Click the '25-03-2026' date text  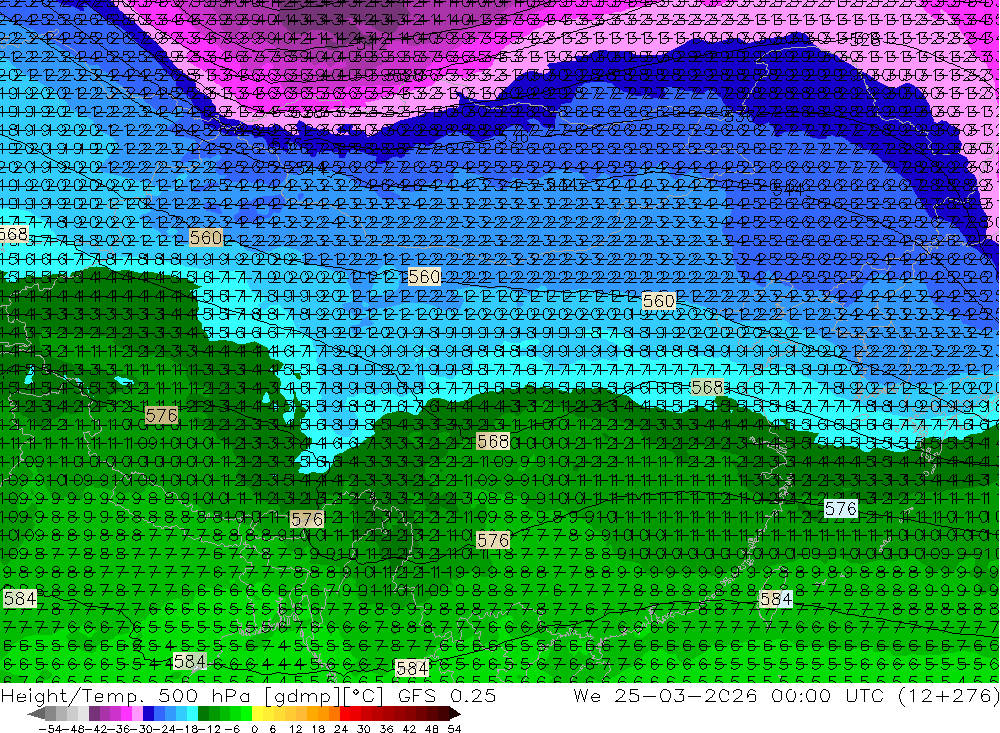(x=686, y=695)
